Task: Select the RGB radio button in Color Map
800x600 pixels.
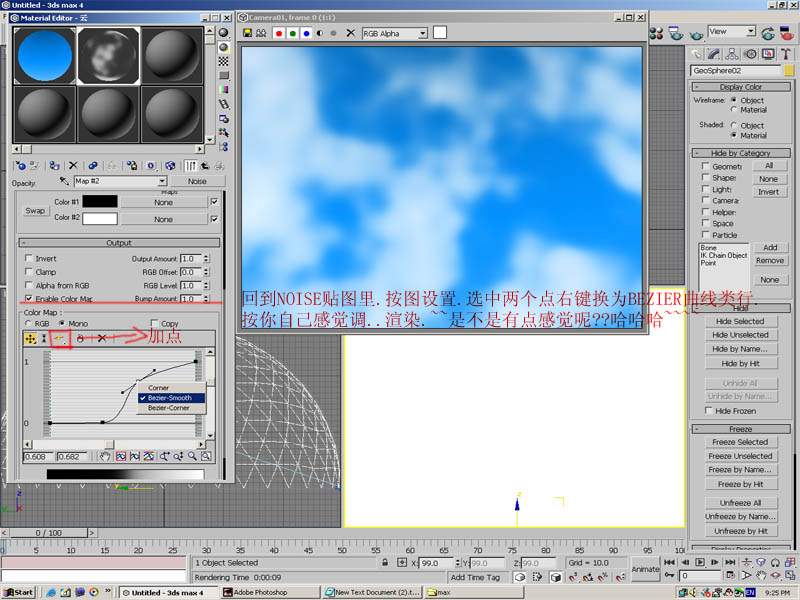Action: [29, 324]
